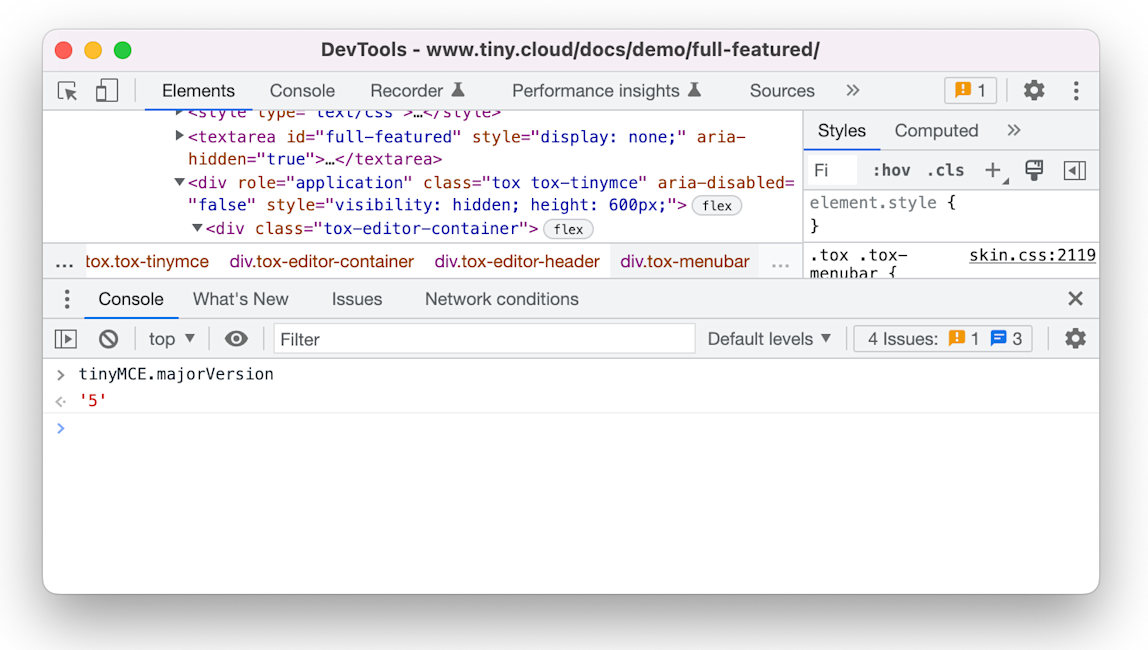Select div.tox-editor-container breadcrumb
1148x650 pixels.
(x=321, y=261)
